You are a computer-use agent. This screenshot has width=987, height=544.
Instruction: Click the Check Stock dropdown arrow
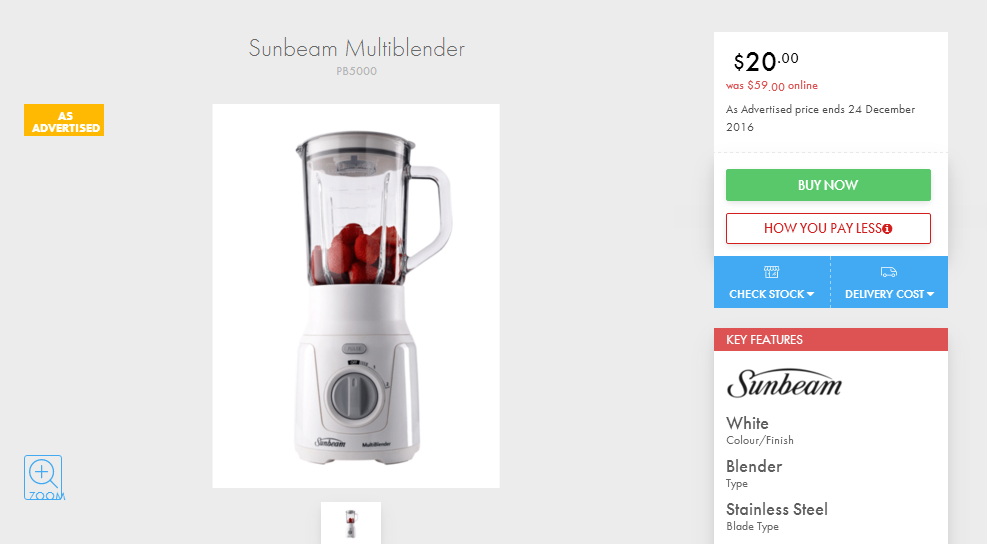tap(810, 294)
